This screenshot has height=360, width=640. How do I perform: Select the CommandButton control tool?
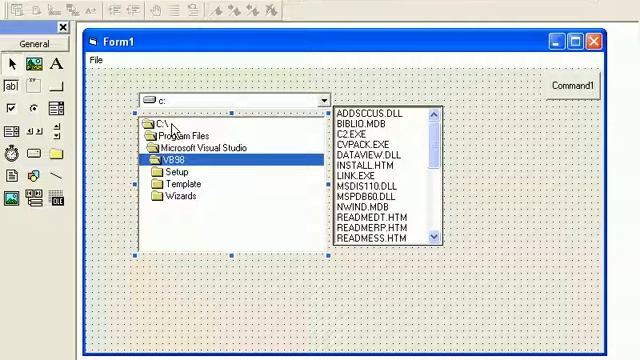point(56,86)
